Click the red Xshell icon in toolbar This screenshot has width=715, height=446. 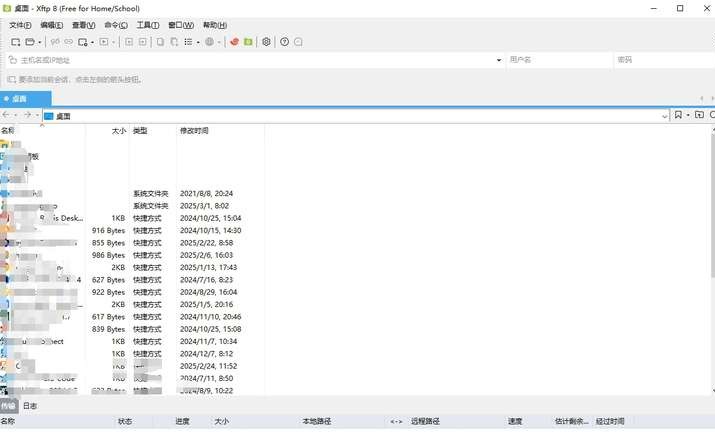[x=234, y=42]
